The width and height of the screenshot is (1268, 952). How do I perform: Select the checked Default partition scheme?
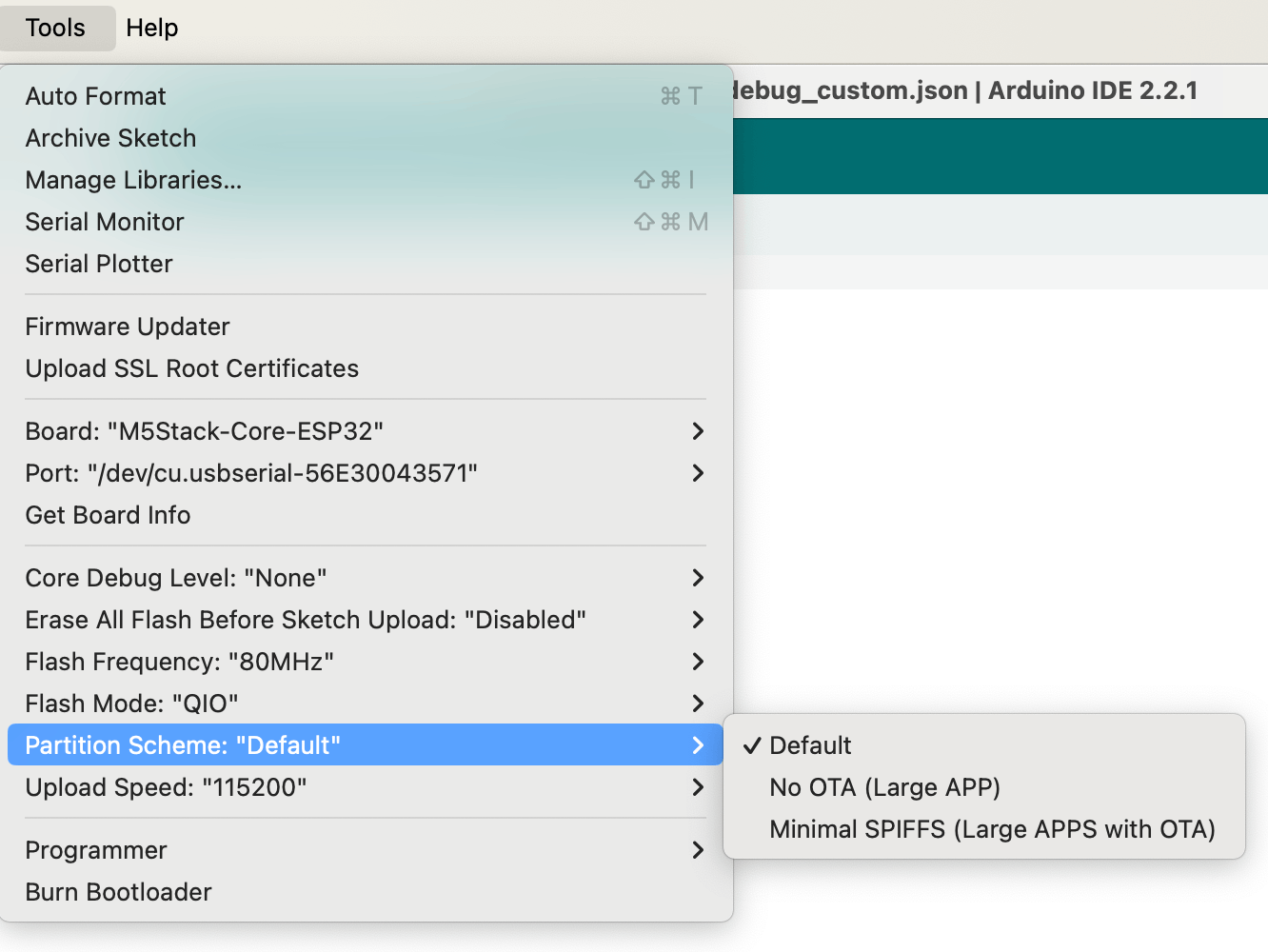984,745
